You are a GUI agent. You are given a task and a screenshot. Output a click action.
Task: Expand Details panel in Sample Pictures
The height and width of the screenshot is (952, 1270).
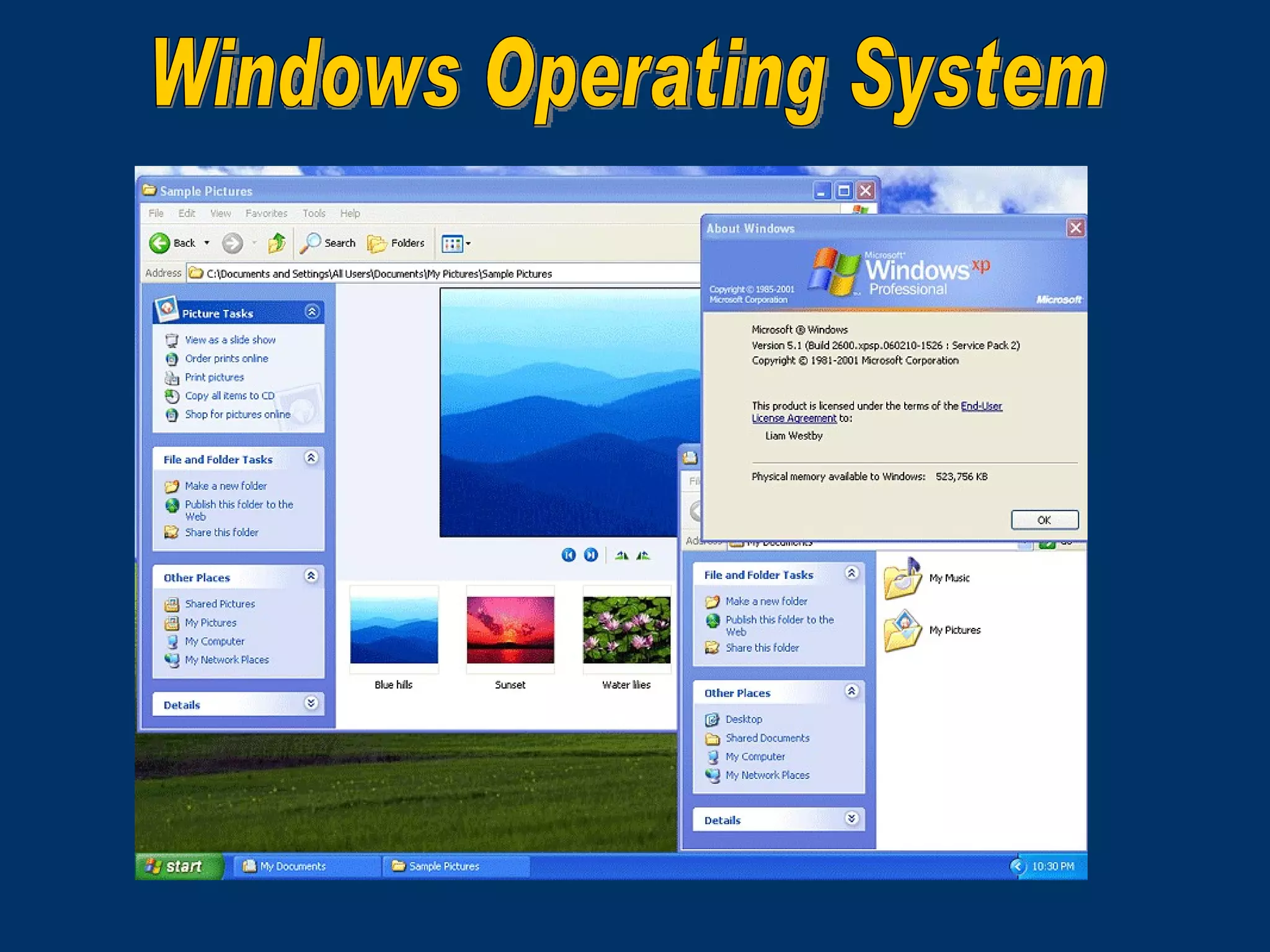[311, 703]
